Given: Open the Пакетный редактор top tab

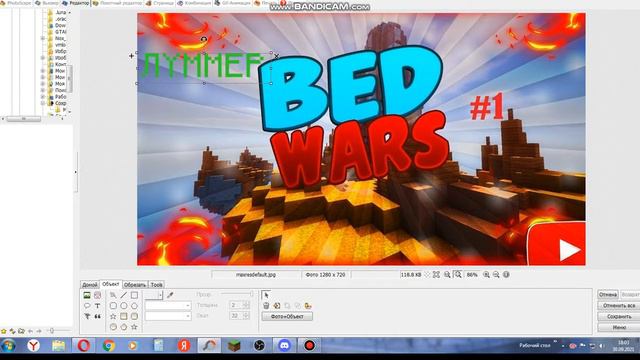Looking at the screenshot, I should (118, 3).
